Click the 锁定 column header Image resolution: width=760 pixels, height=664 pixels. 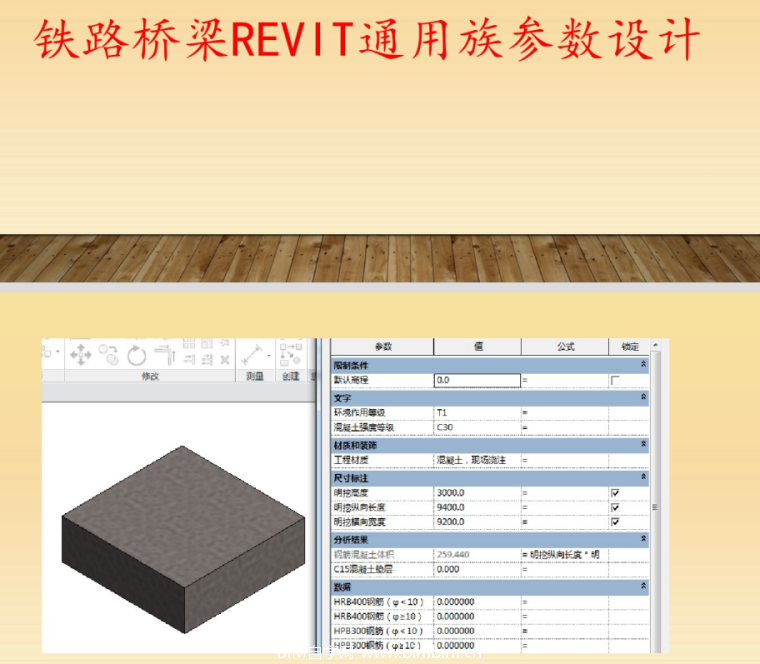coord(630,347)
